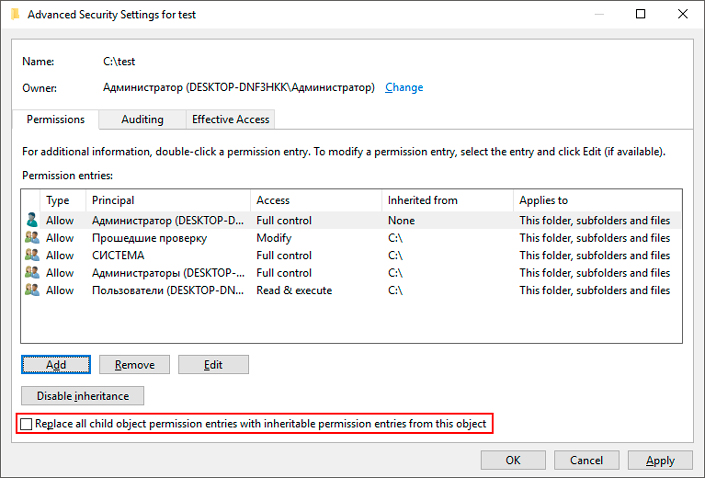The width and height of the screenshot is (705, 478).
Task: Click C:\ inherited cell in Администраторы row
Action: click(x=395, y=273)
